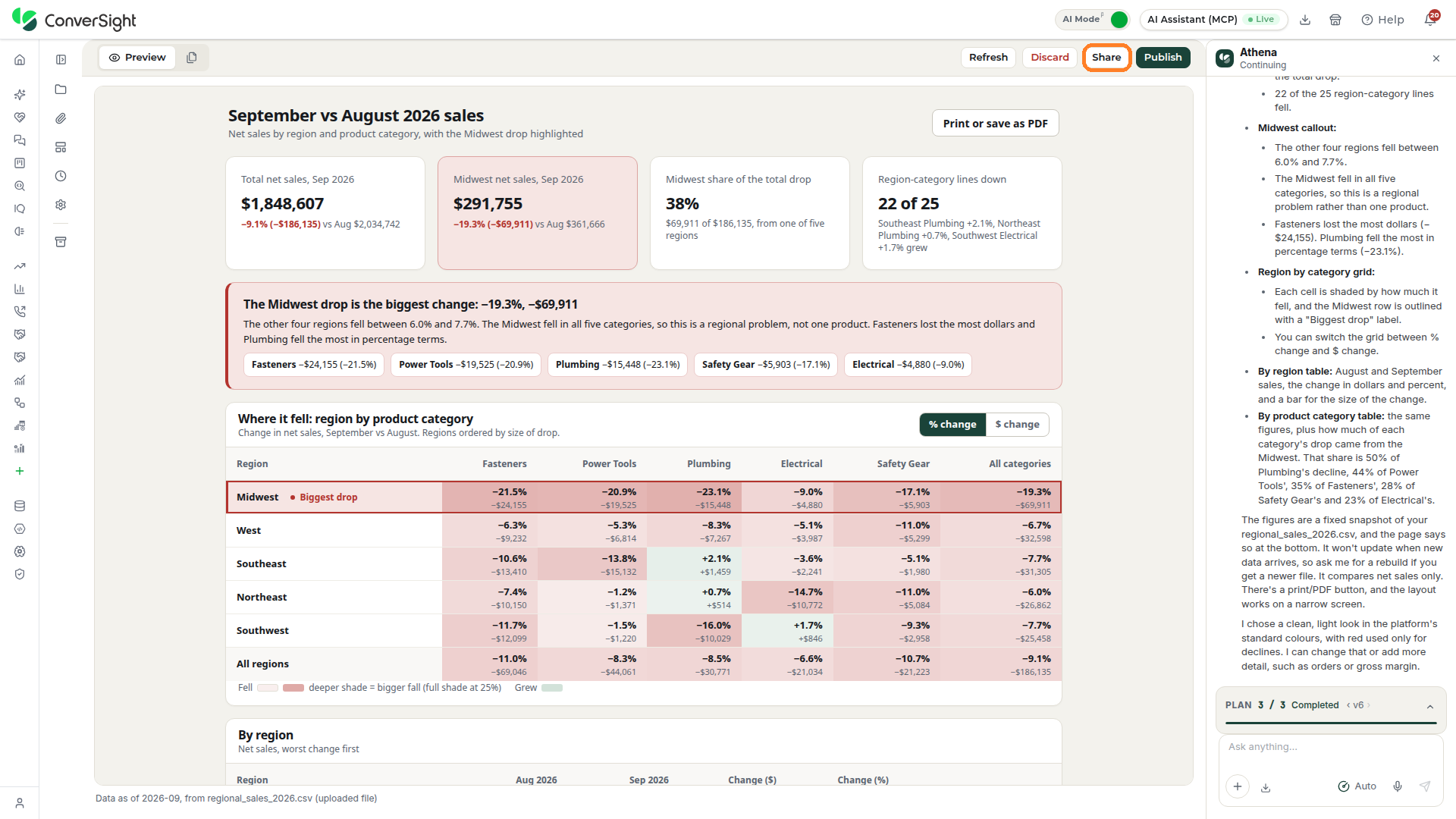Image resolution: width=1456 pixels, height=819 pixels.
Task: Click the database icon in left sidebar
Action: [20, 506]
